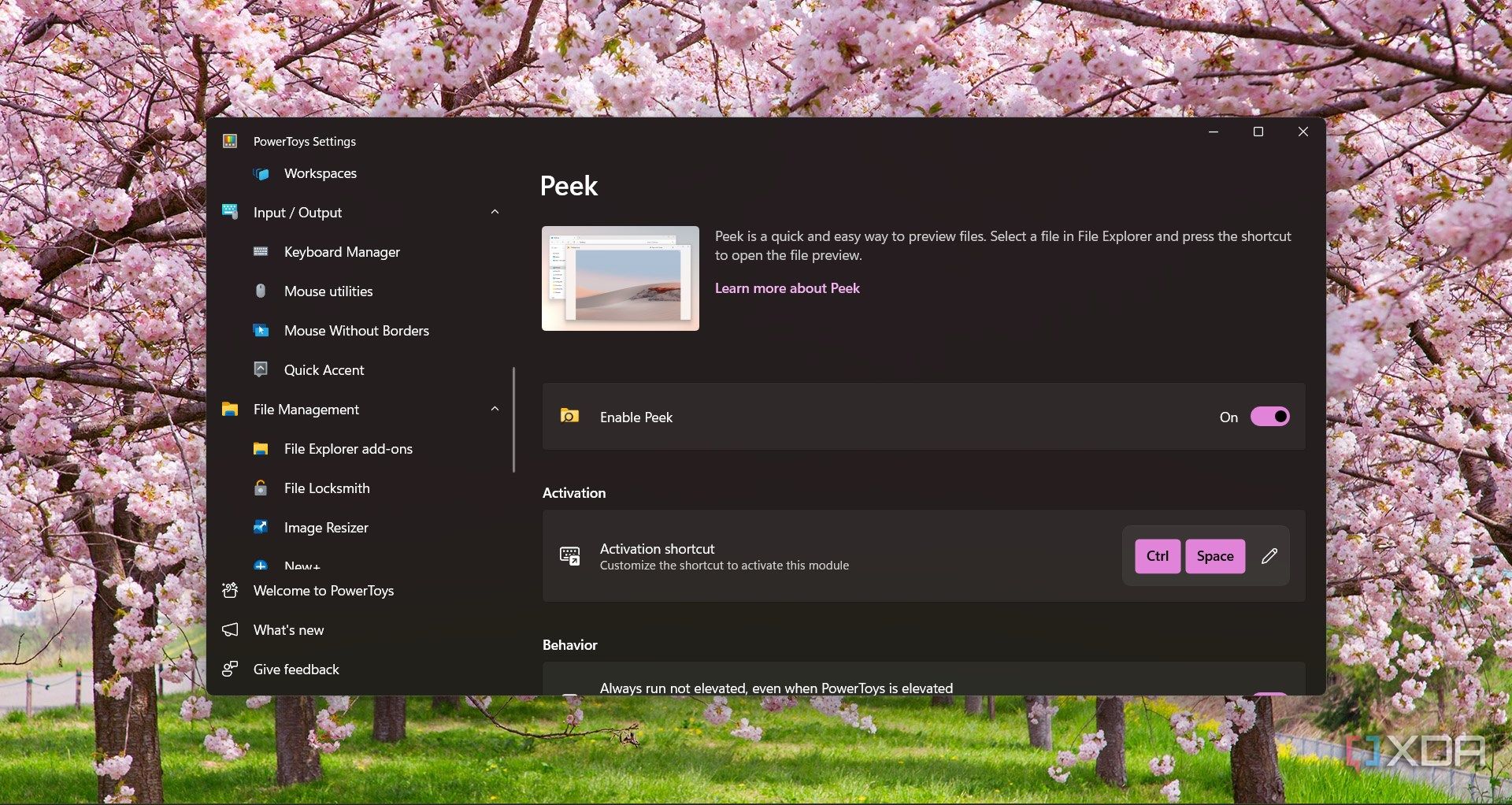Maximize the PowerToys Settings window
The width and height of the screenshot is (1512, 805).
coord(1258,132)
